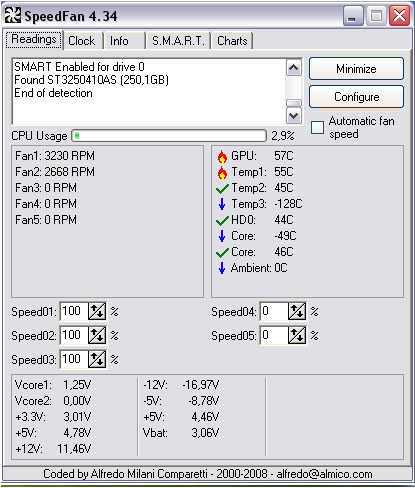Image resolution: width=415 pixels, height=488 pixels.
Task: Click the alfredo@almico.com status bar text
Action: point(324,474)
